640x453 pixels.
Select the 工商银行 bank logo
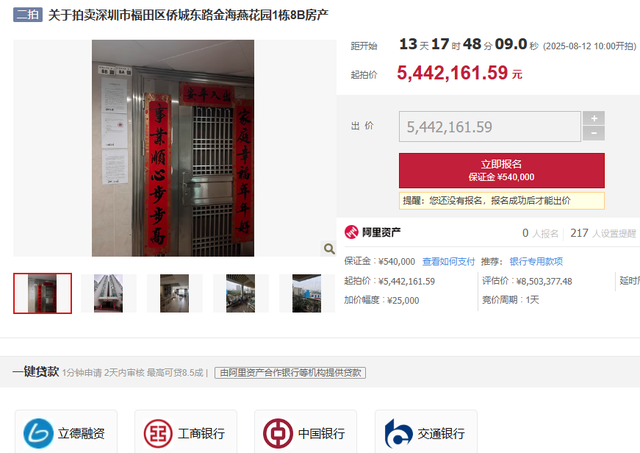(x=158, y=433)
